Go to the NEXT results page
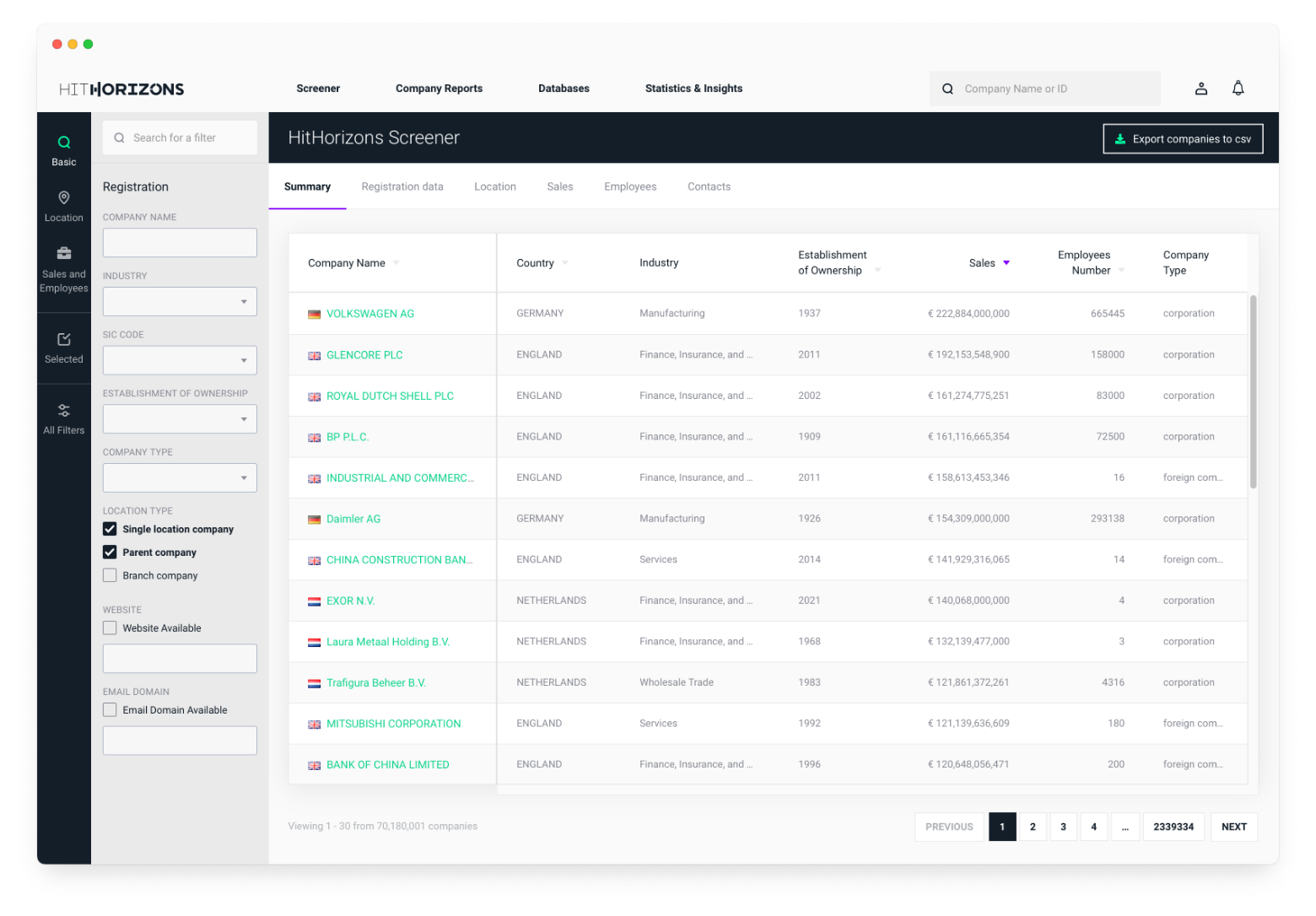The width and height of the screenshot is (1316, 916). tap(1234, 827)
